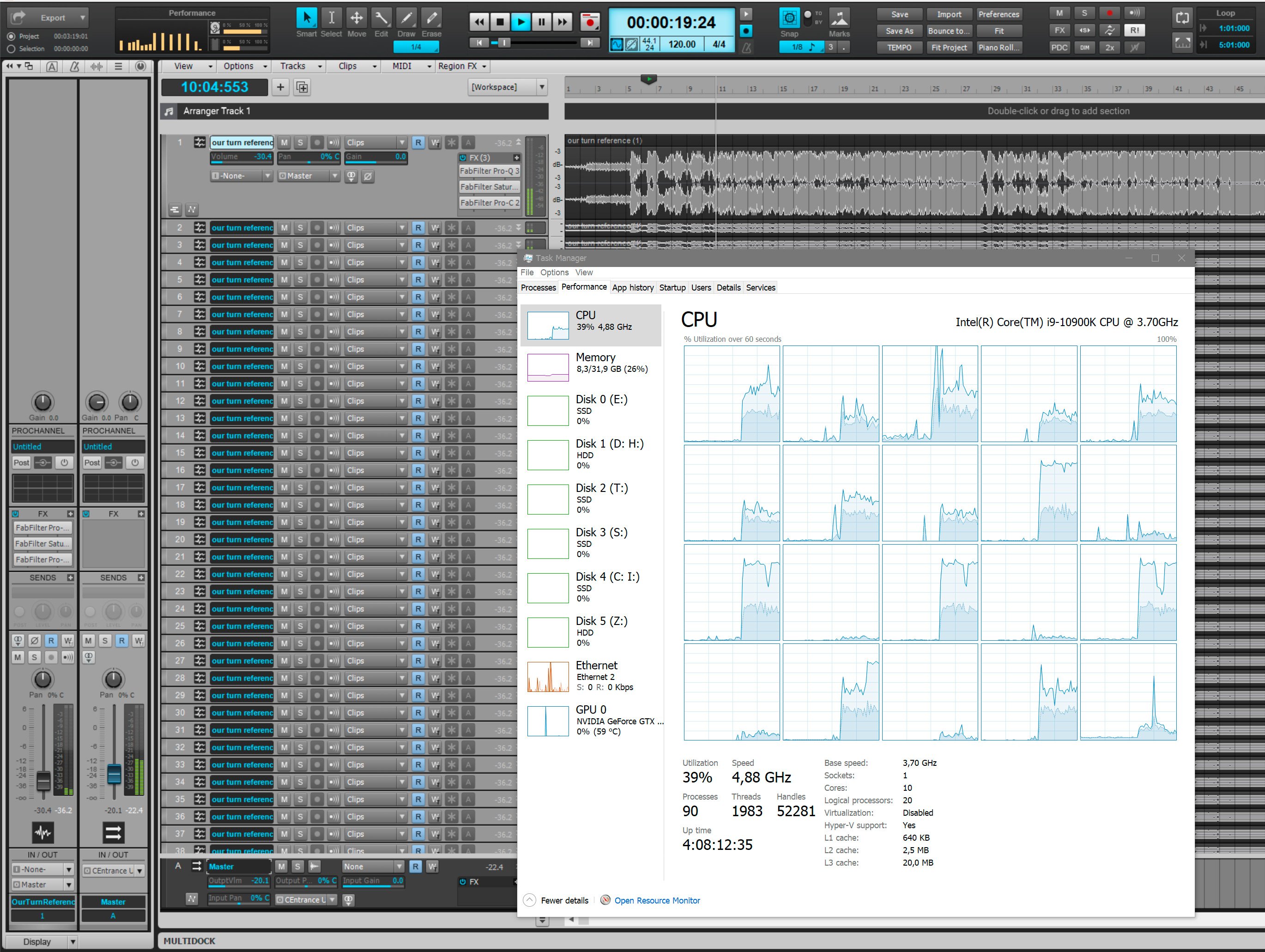The width and height of the screenshot is (1265, 952).
Task: Mute track 1 our turn reference
Action: (284, 142)
